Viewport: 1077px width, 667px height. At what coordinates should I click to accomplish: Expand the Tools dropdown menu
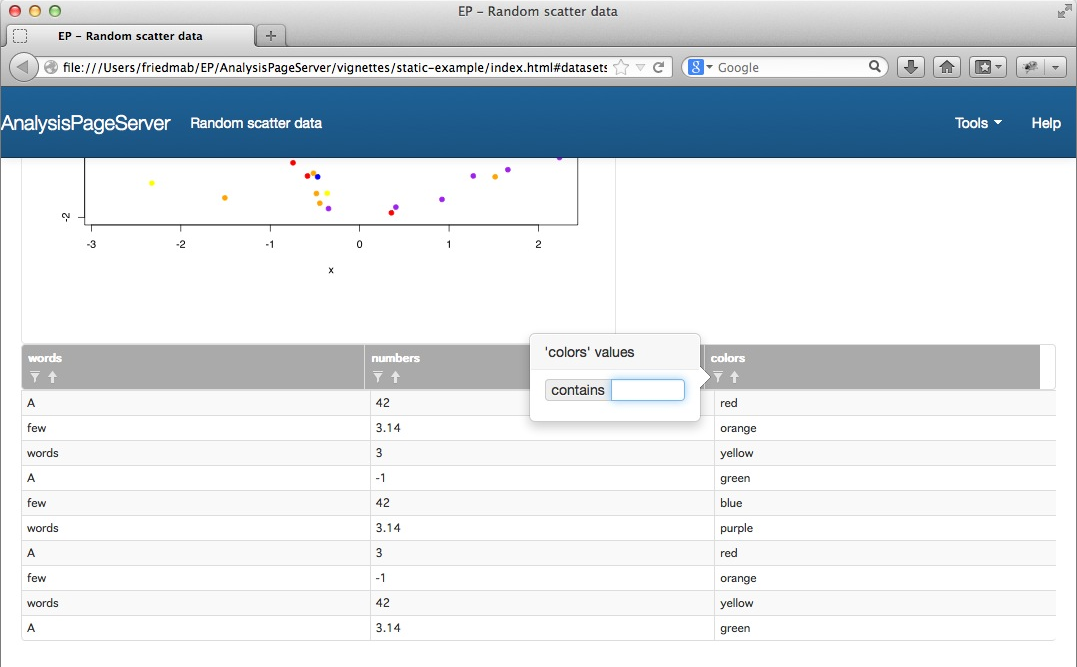tap(978, 123)
